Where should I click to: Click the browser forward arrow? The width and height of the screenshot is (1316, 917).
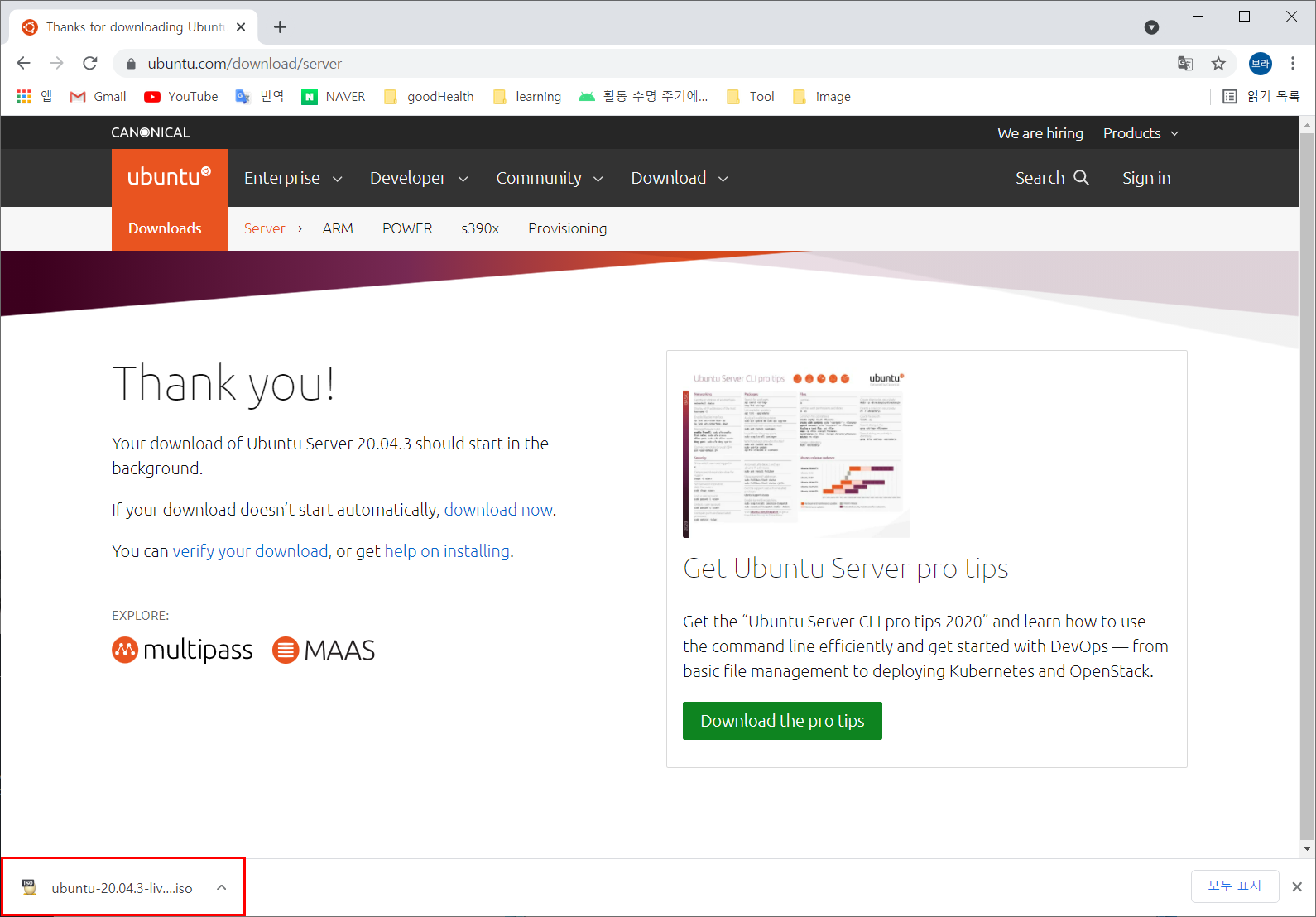tap(56, 63)
